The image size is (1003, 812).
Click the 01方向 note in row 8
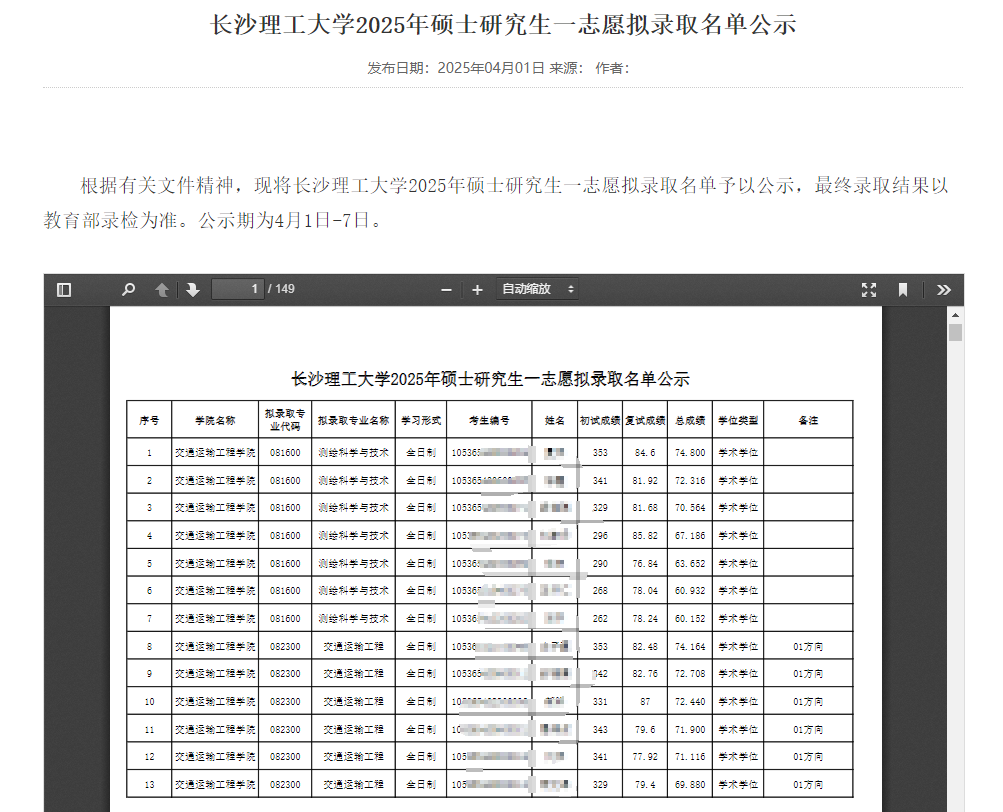click(x=809, y=647)
